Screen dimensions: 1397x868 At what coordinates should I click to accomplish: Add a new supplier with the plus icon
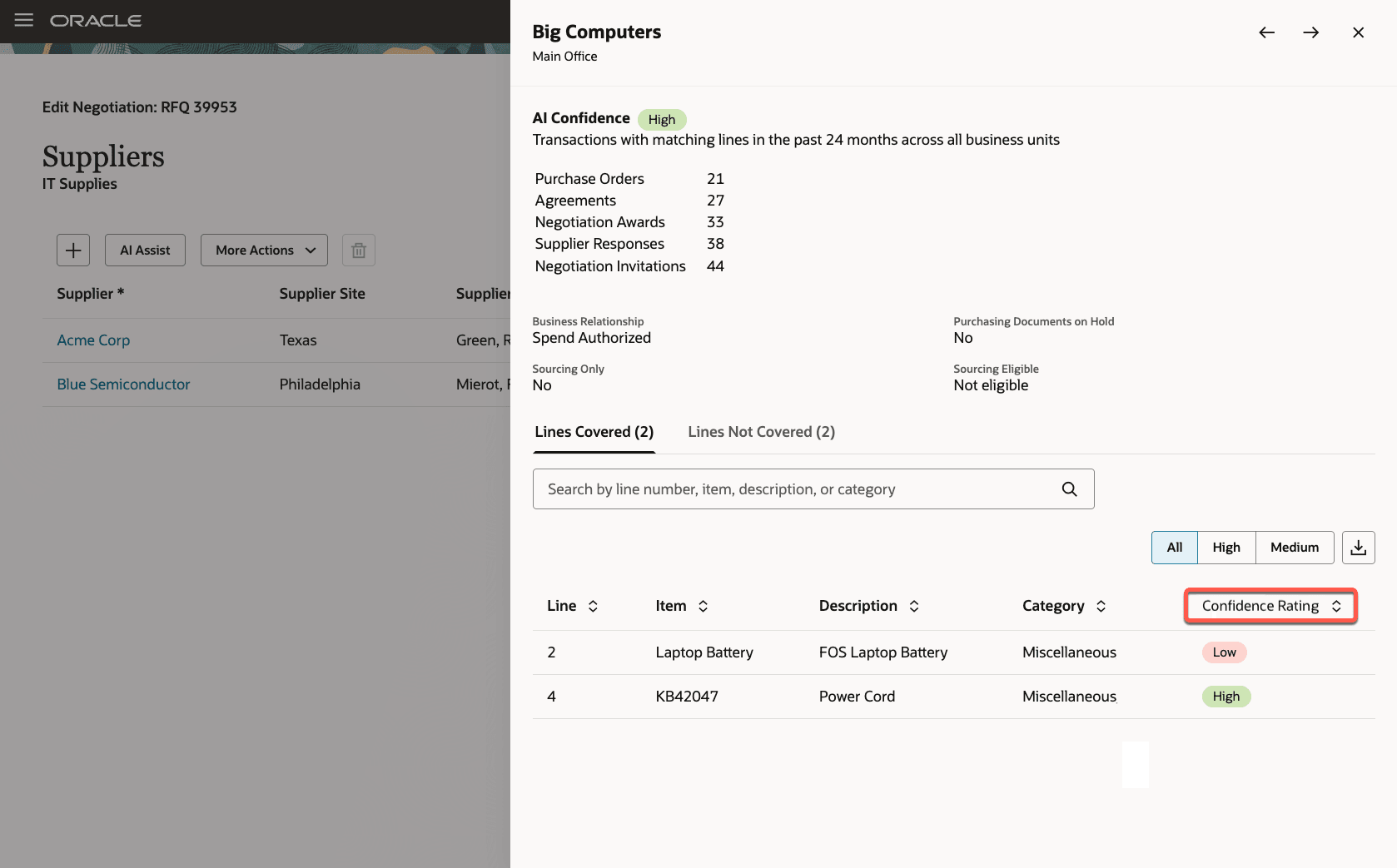pyautogui.click(x=73, y=250)
